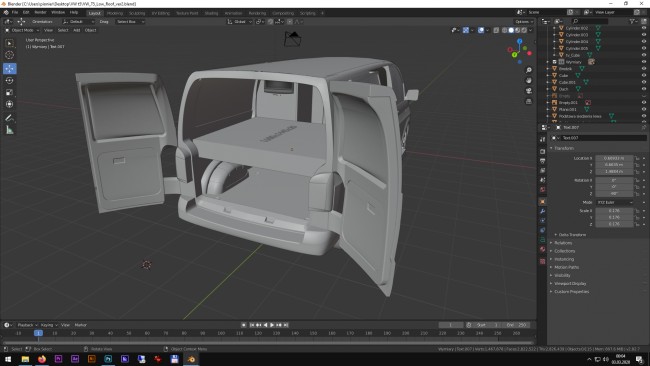650x366 pixels.
Task: Toggle visibility of Plane.001 object
Action: click(644, 109)
